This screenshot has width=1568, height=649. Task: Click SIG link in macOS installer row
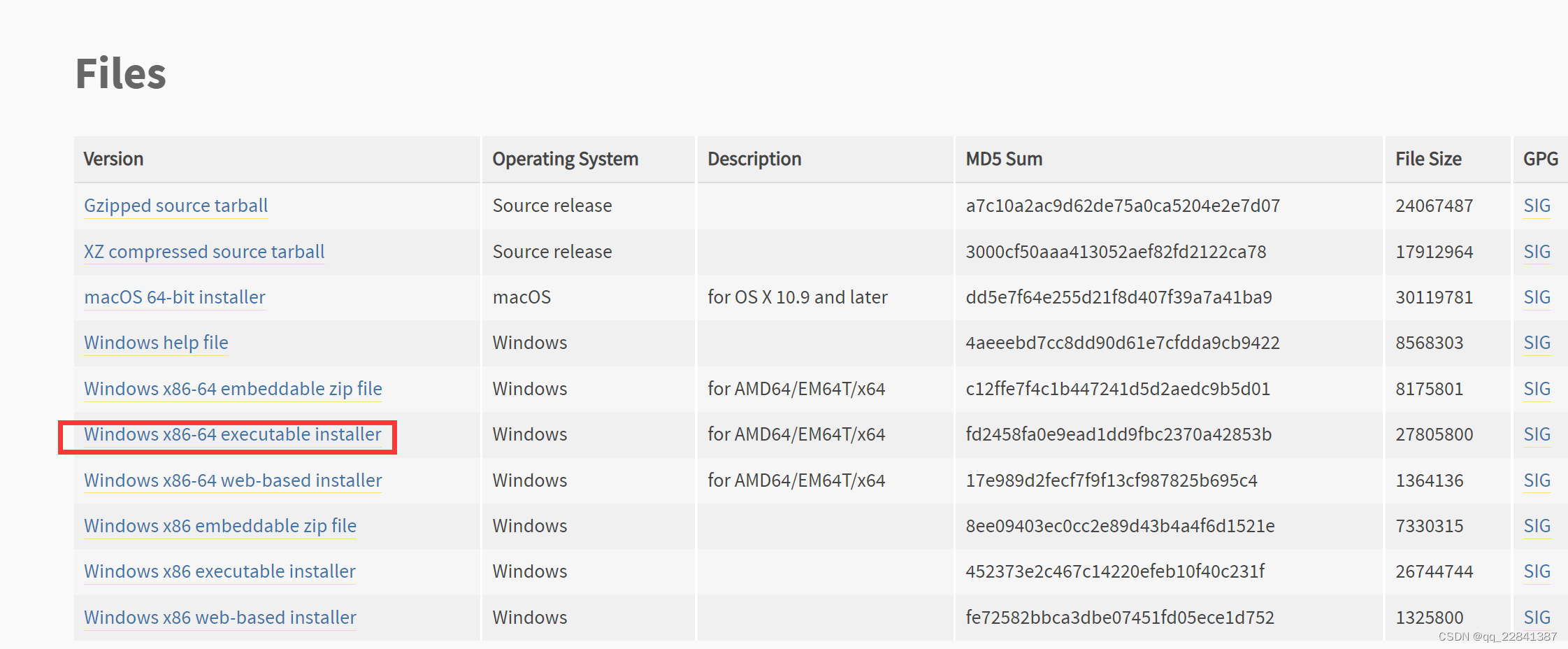tap(1537, 297)
